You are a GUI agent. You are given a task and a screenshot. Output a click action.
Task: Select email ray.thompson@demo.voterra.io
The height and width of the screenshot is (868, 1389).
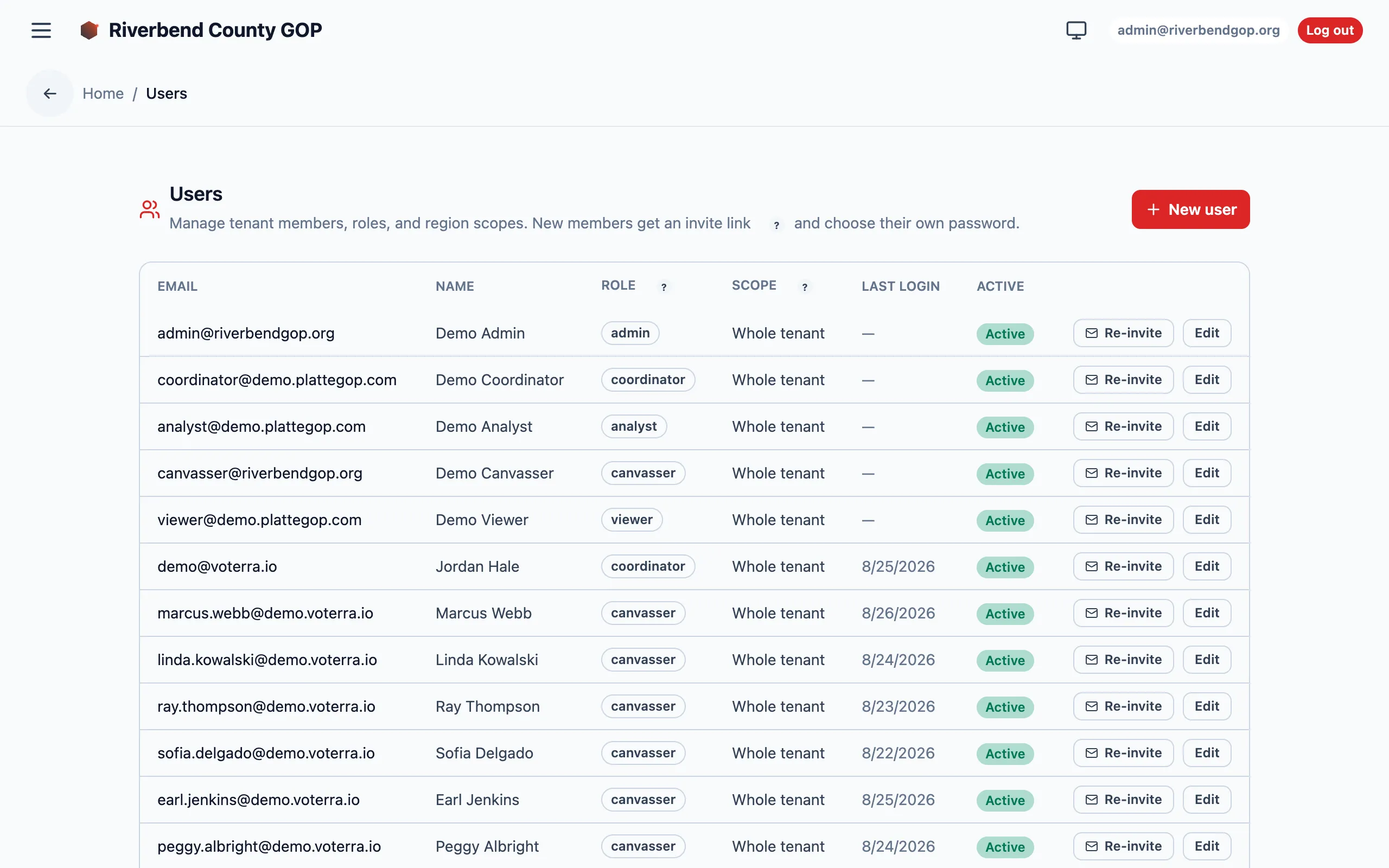(266, 707)
